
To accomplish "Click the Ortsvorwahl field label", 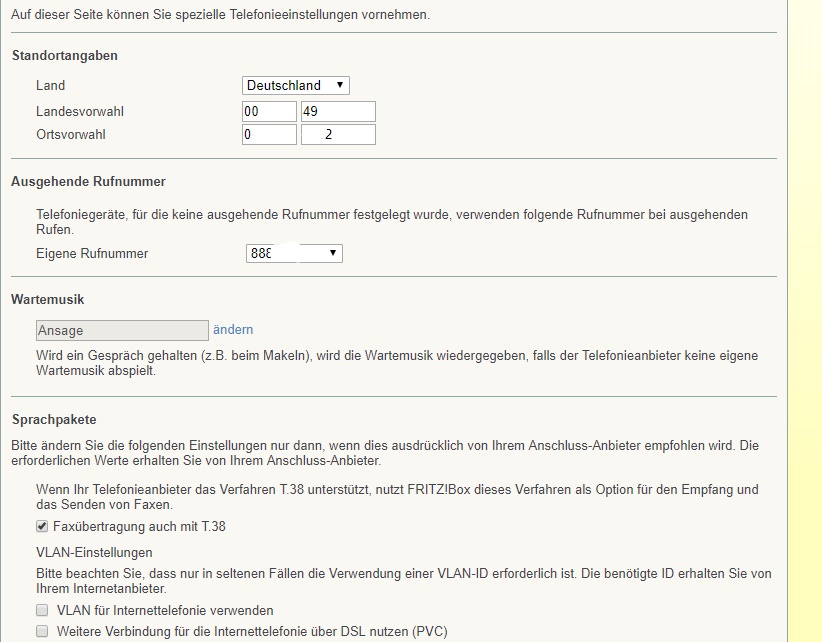I will pyautogui.click(x=71, y=134).
